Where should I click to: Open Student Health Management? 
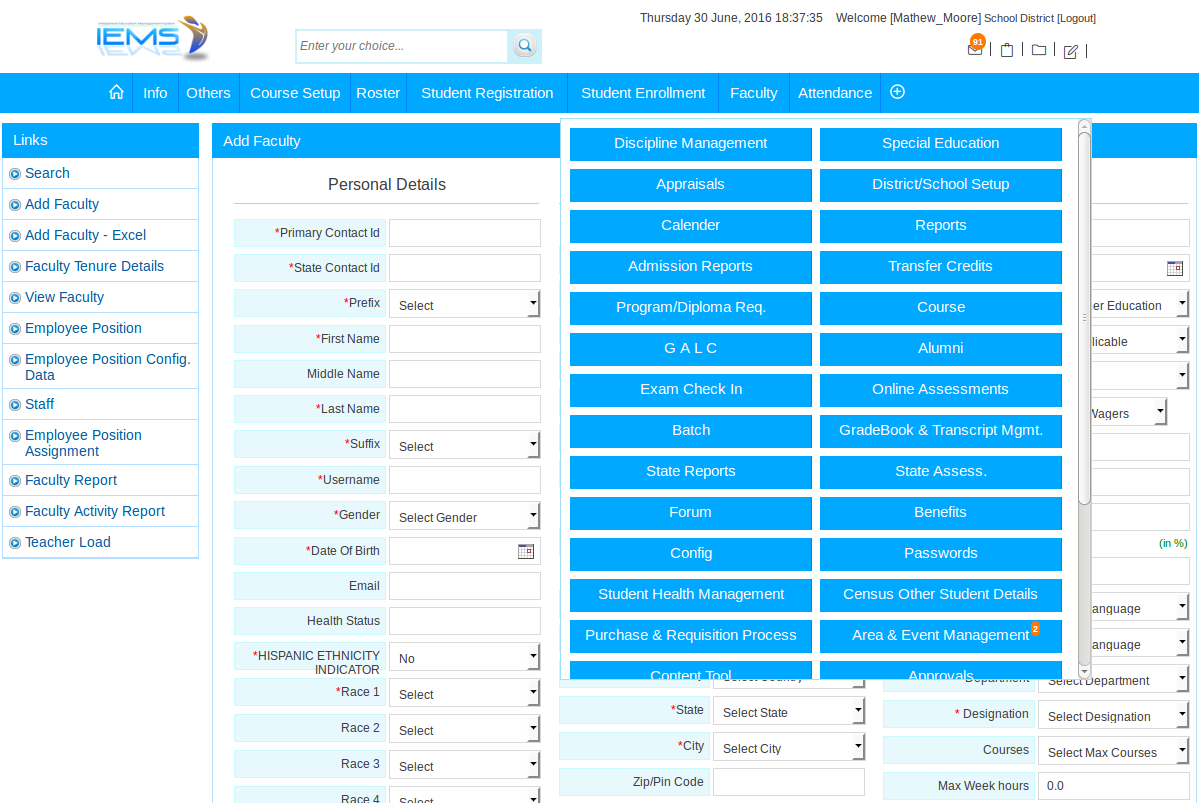(690, 595)
